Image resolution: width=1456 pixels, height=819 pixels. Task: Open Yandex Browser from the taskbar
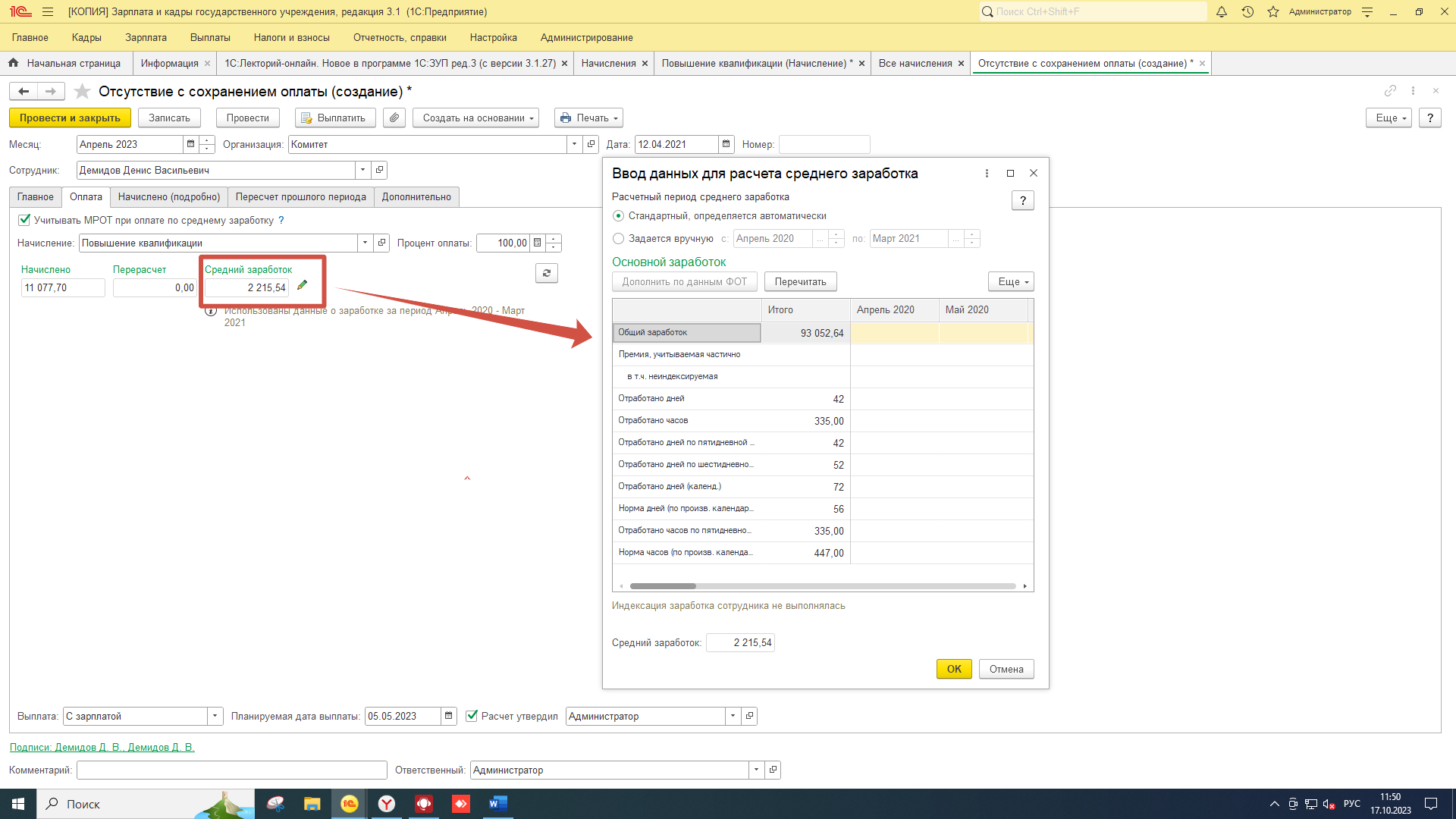click(387, 804)
